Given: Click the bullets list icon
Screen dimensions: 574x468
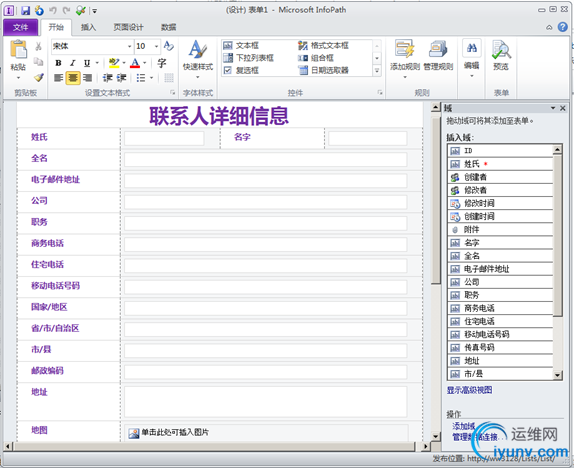Looking at the screenshot, I should [x=141, y=78].
